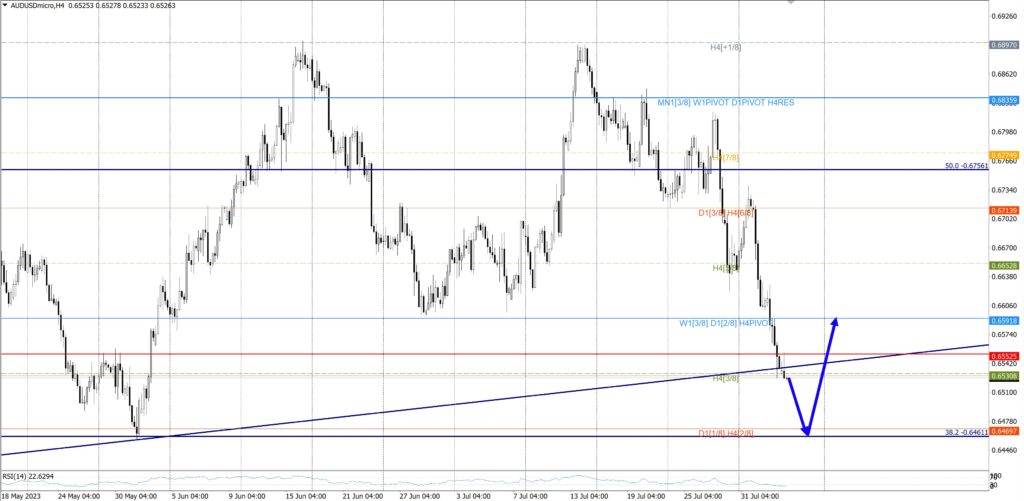This screenshot has height=501, width=1024.
Task: Click the blue 0.65918 price tag
Action: pos(1004,320)
